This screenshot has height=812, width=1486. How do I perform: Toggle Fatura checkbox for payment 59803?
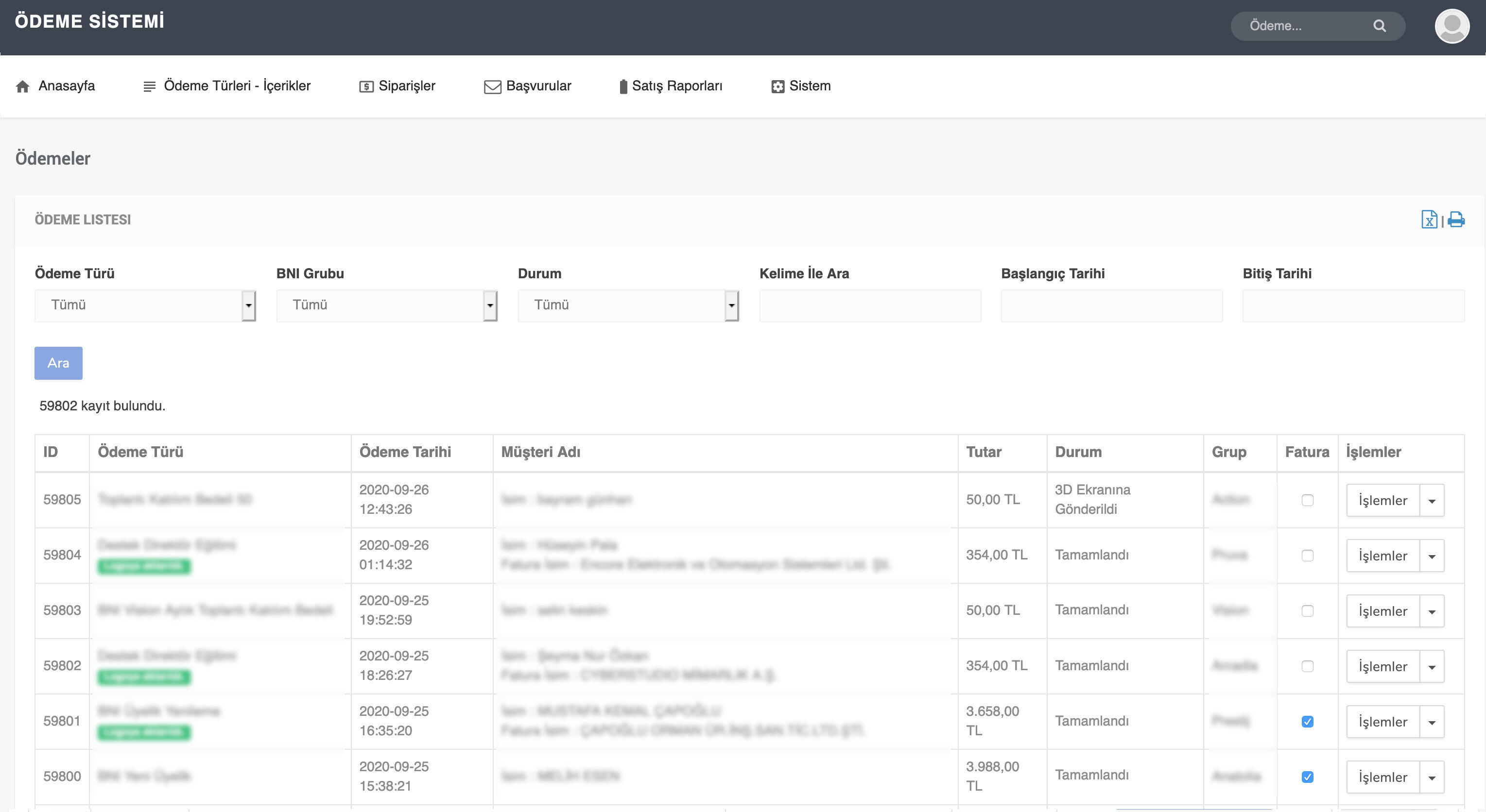(1307, 611)
